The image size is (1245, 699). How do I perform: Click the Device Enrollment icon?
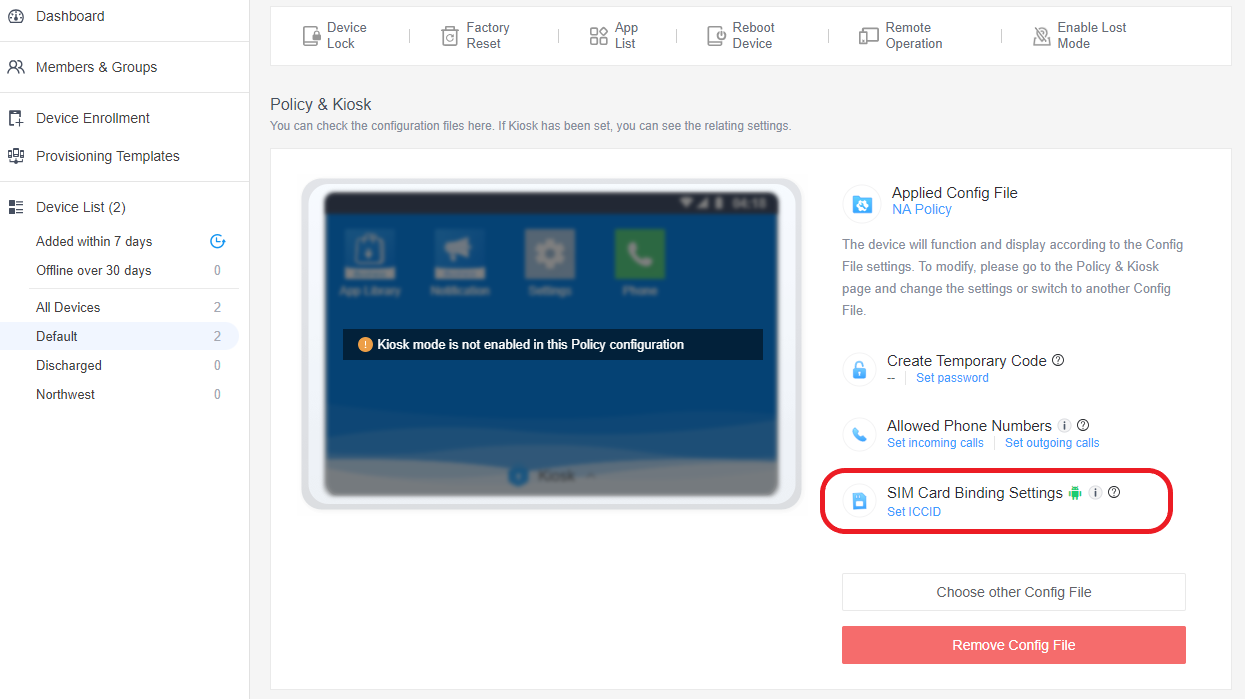point(16,118)
